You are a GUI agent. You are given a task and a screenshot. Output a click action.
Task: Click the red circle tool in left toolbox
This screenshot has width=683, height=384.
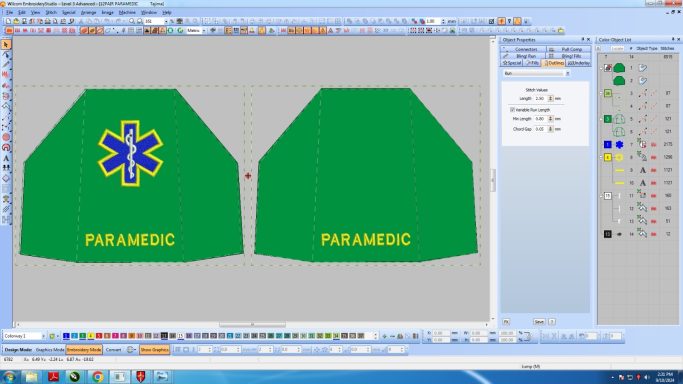pos(6,137)
